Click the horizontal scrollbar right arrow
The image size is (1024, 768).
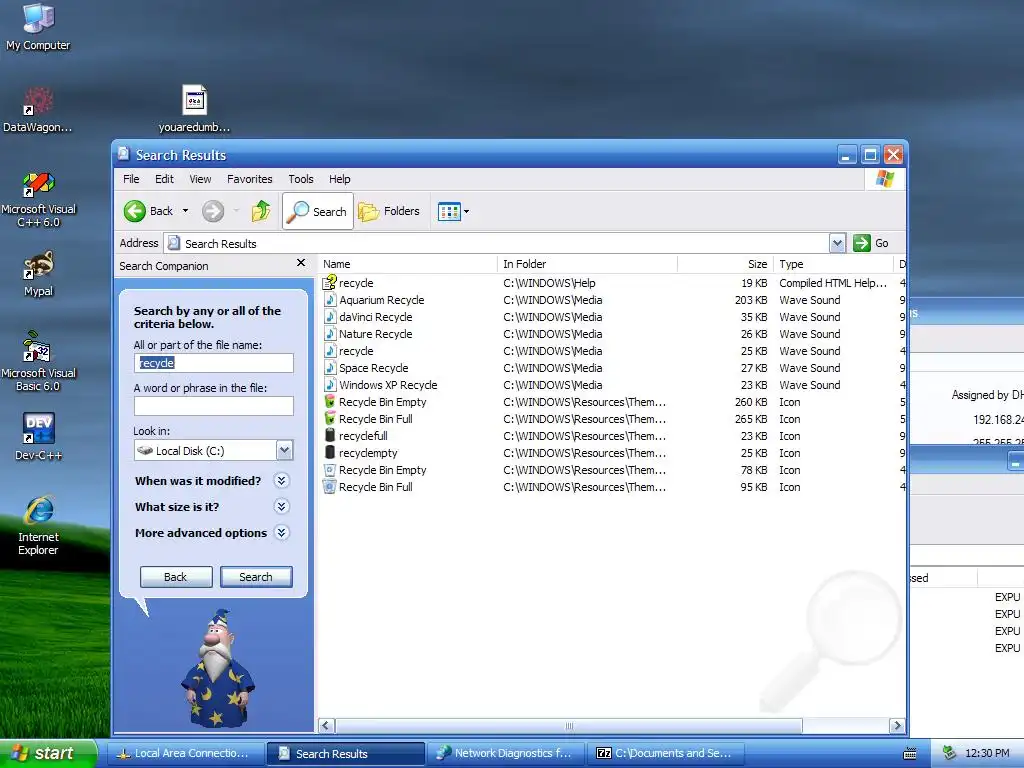(x=897, y=726)
